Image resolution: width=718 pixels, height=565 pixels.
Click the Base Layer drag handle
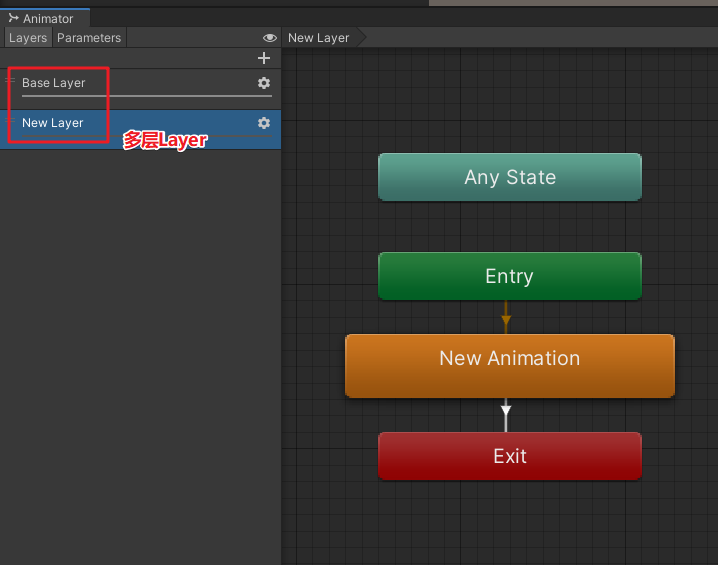[10, 79]
